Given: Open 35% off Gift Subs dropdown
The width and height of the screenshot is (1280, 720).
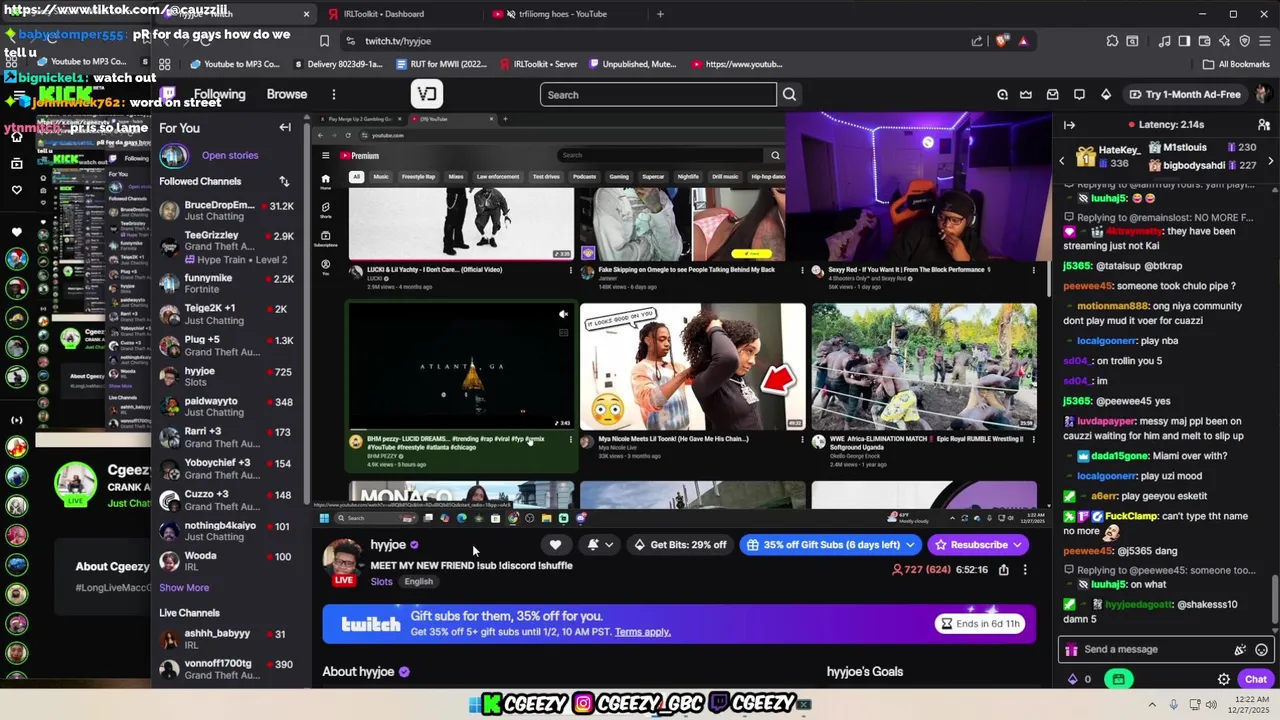Looking at the screenshot, I should (x=830, y=545).
